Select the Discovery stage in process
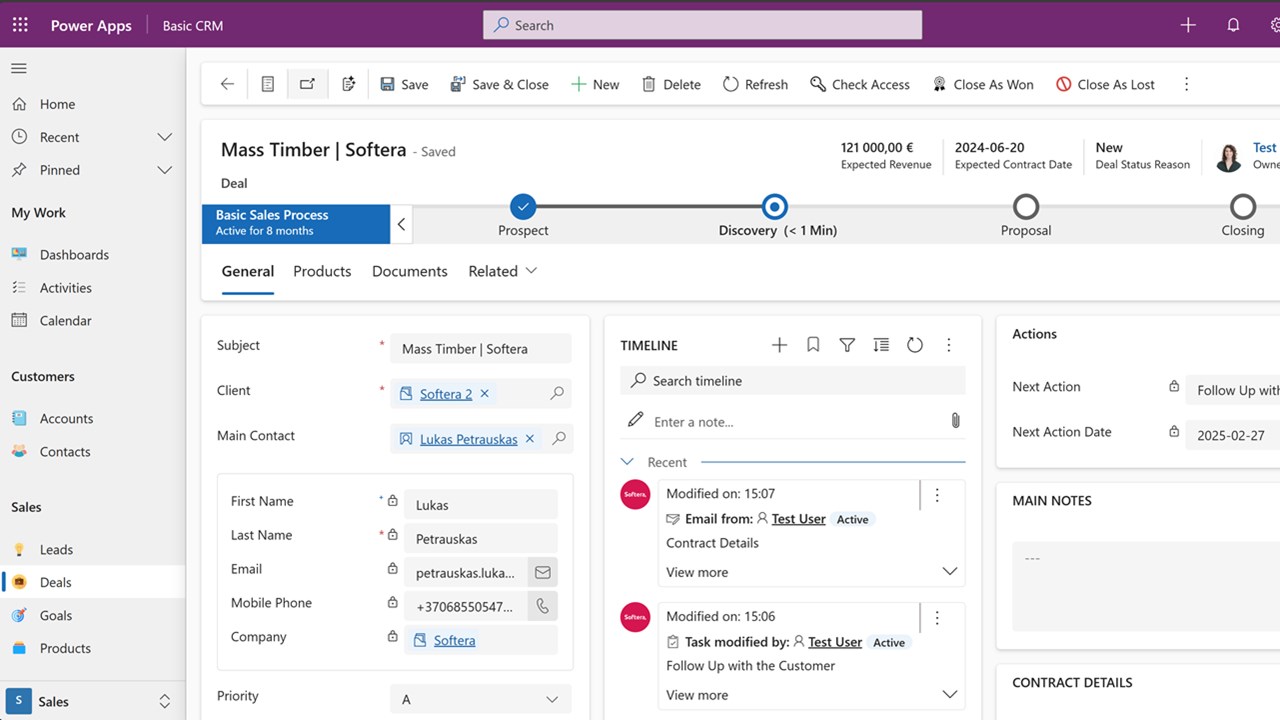The height and width of the screenshot is (720, 1280). tap(774, 207)
